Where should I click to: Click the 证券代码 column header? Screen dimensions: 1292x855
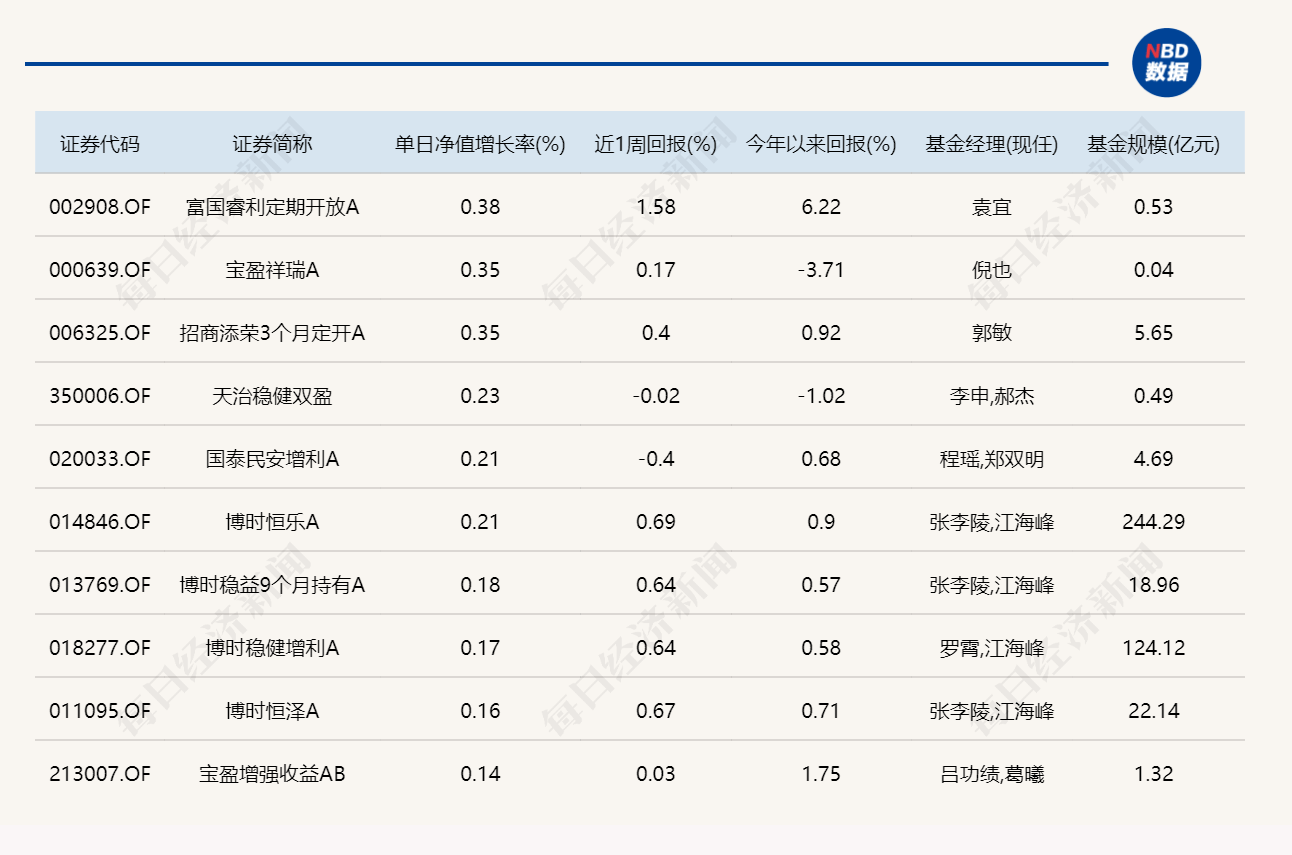(x=100, y=144)
